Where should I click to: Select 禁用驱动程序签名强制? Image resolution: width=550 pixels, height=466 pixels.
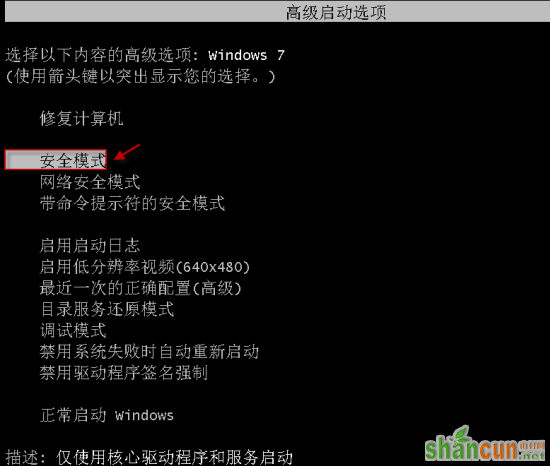[x=124, y=373]
